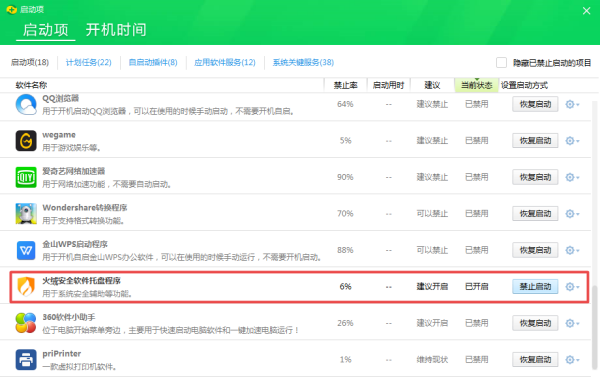Switch to the 启动项 main tab
Viewport: 600px width, 378px height.
(x=46, y=30)
